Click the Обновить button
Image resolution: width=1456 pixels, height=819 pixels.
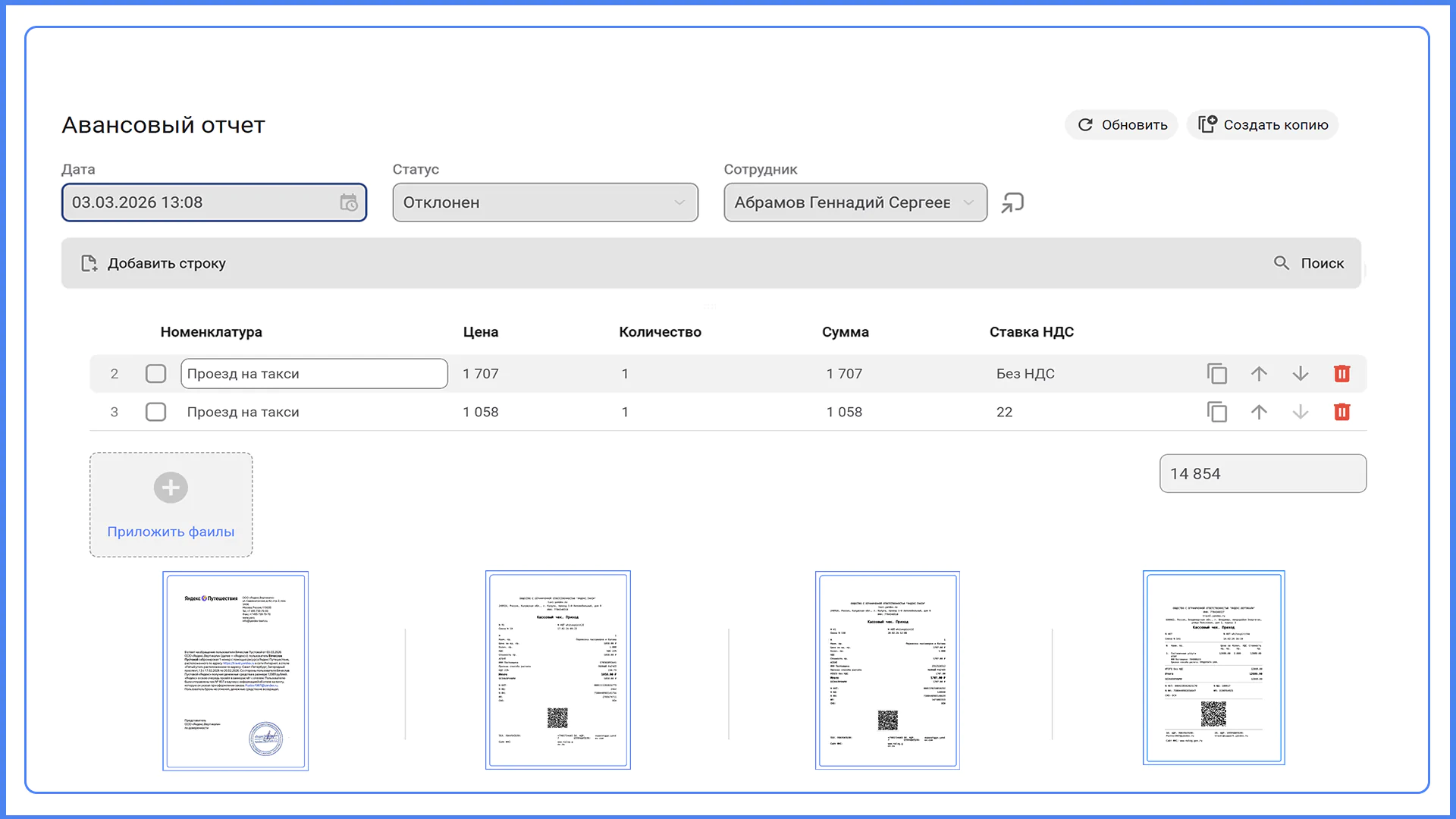pos(1122,124)
